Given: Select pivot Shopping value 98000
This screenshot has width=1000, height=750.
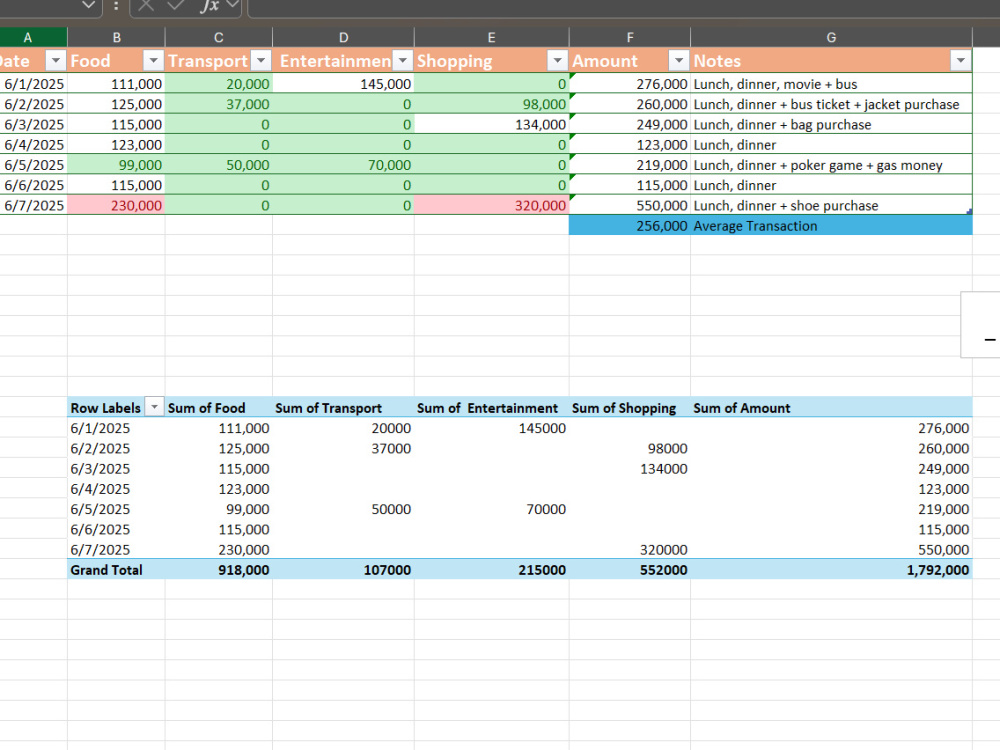Looking at the screenshot, I should pos(629,448).
